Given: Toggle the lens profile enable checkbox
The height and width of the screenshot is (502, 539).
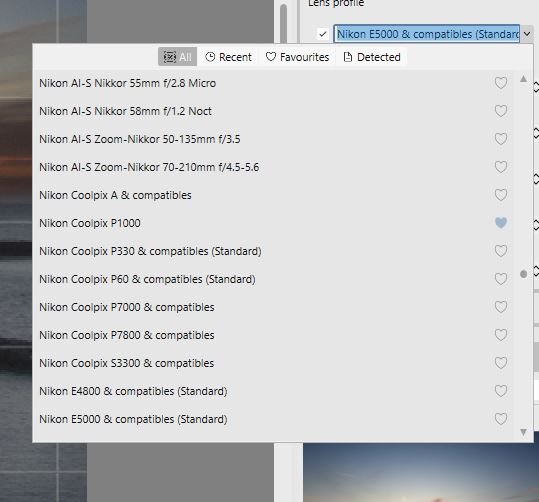Looking at the screenshot, I should [322, 34].
